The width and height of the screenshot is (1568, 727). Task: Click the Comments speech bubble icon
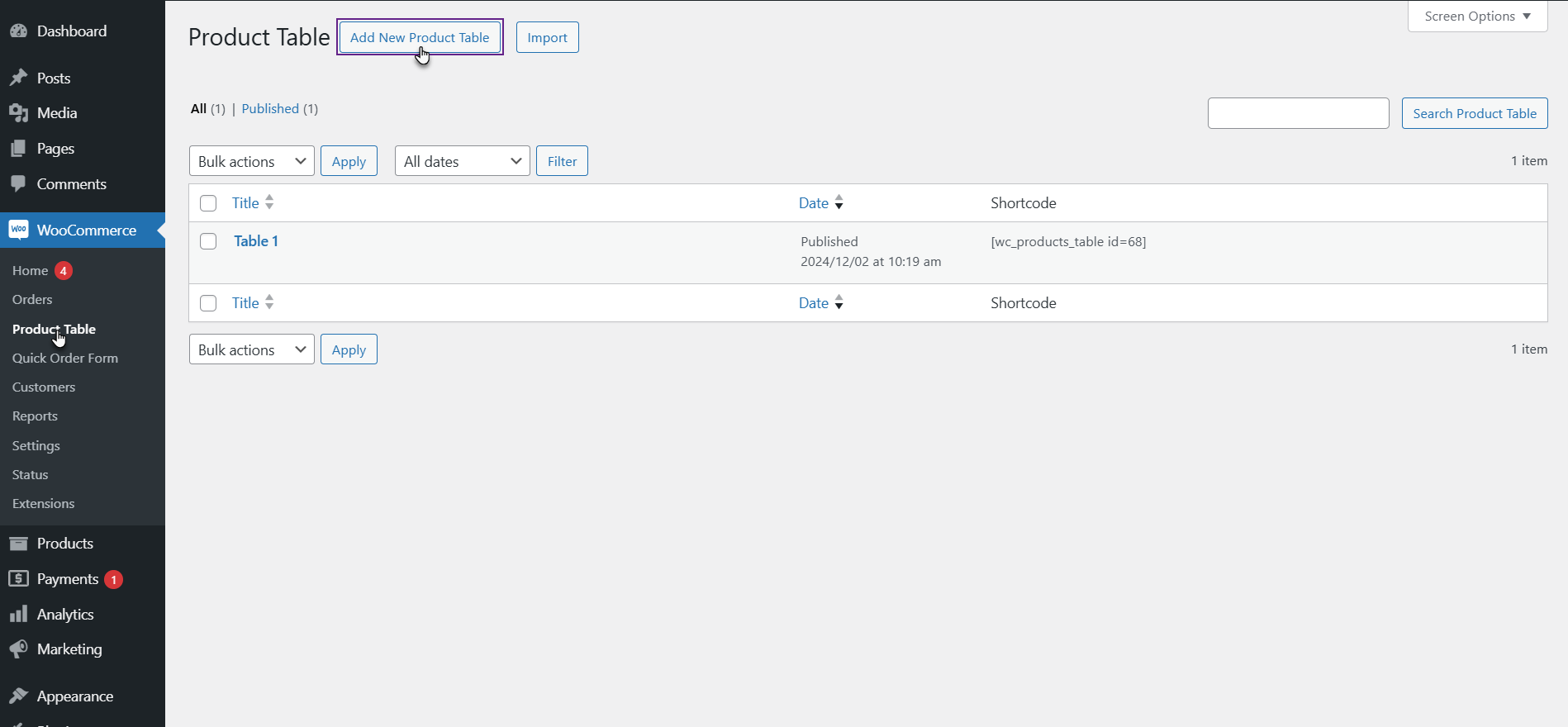(18, 183)
